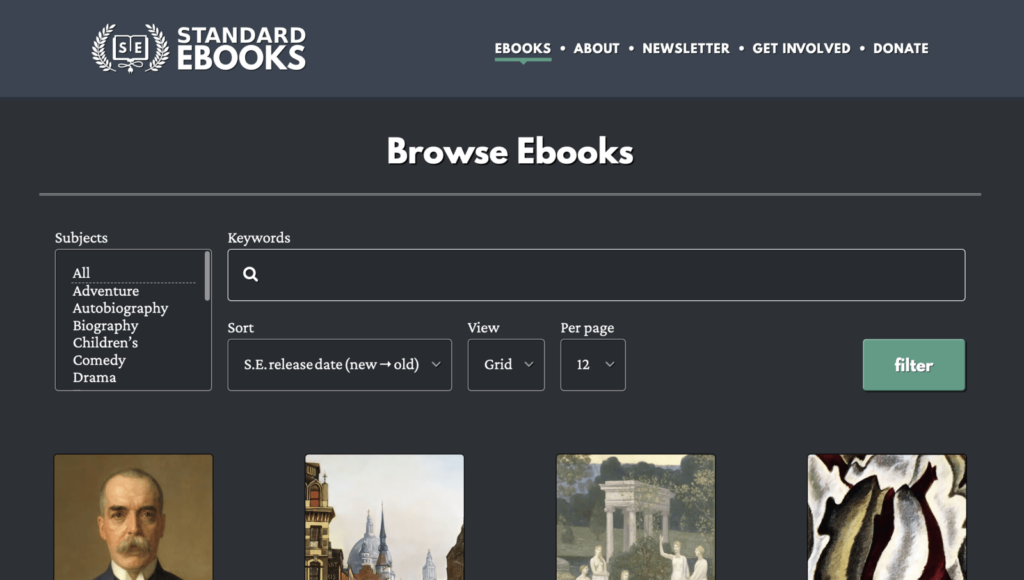Open the View dropdown set to Grid
Viewport: 1024px width, 580px height.
(x=506, y=365)
